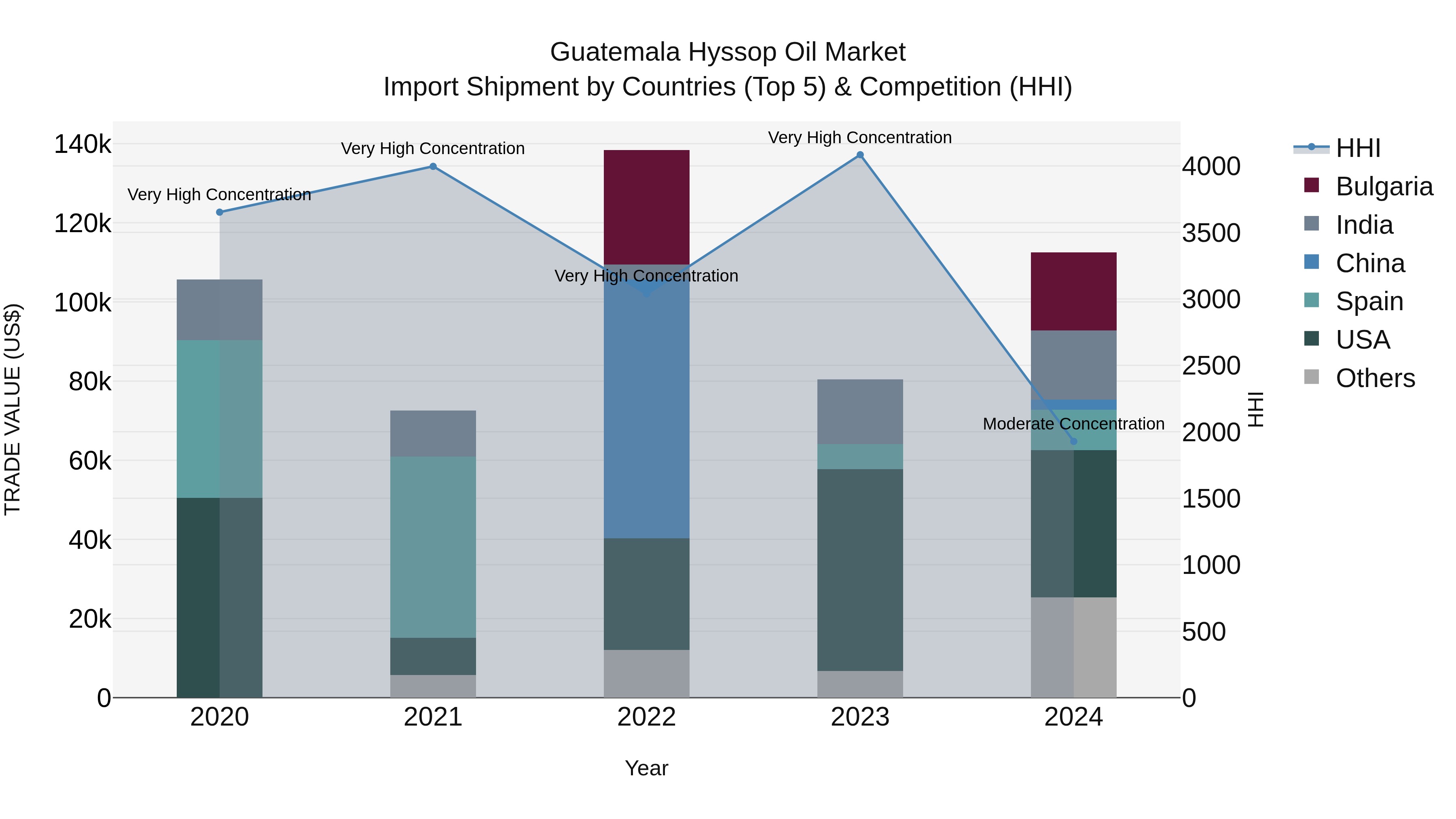1456x819 pixels.
Task: Click the rotated HHI axis title on the right
Action: [1255, 409]
